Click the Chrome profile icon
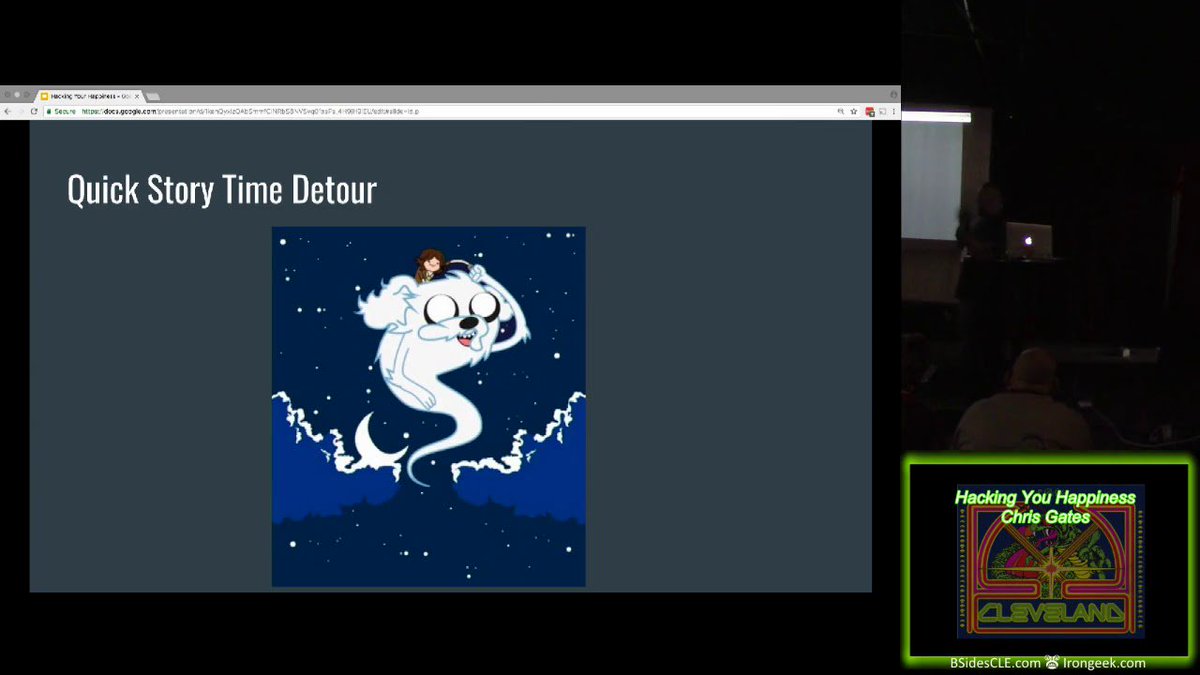1200x675 pixels. click(x=893, y=94)
